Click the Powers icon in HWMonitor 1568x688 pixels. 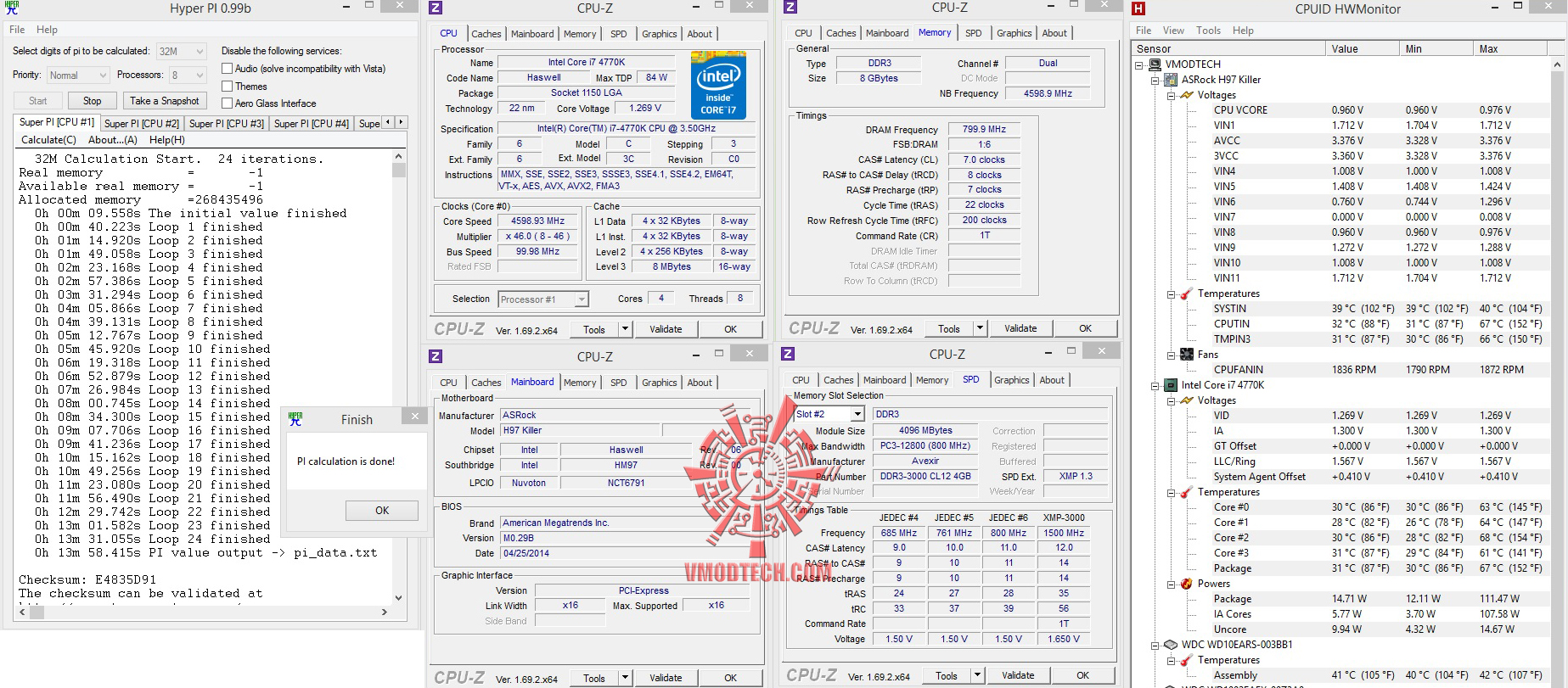click(x=1186, y=584)
